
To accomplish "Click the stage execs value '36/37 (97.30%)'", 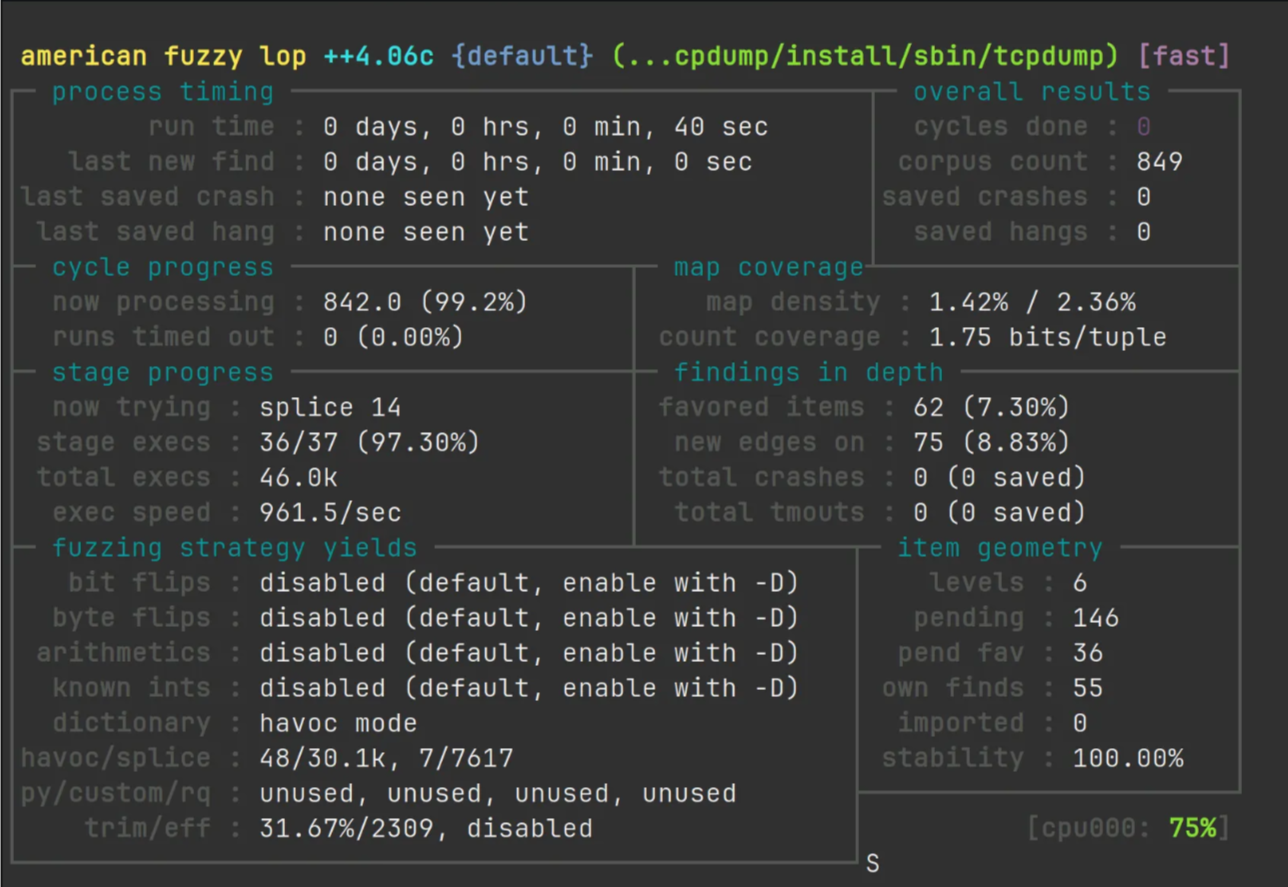I will (x=370, y=442).
